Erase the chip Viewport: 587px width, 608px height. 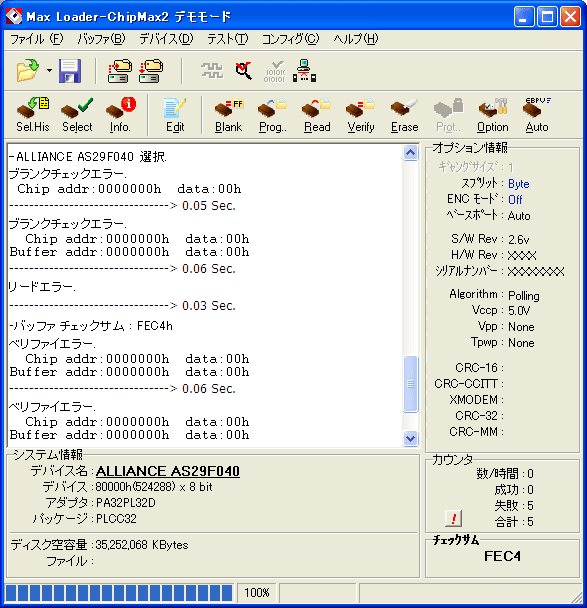(x=404, y=115)
